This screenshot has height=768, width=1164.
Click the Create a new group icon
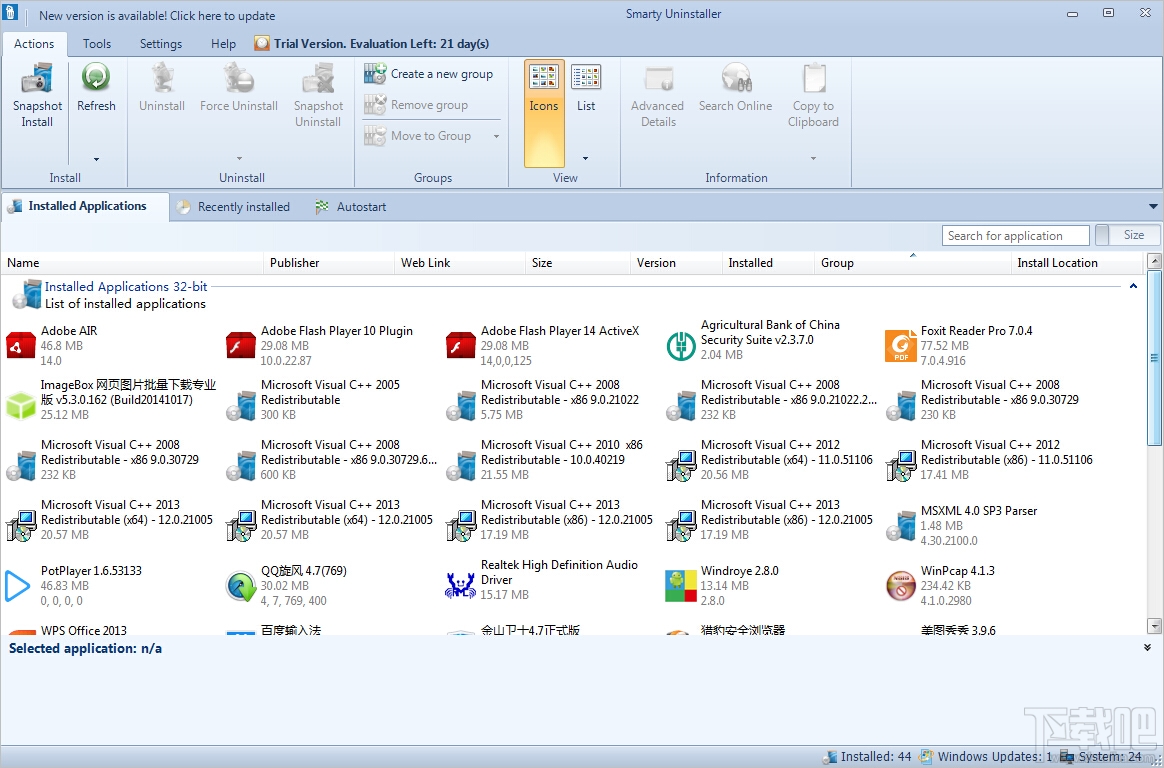(x=375, y=74)
